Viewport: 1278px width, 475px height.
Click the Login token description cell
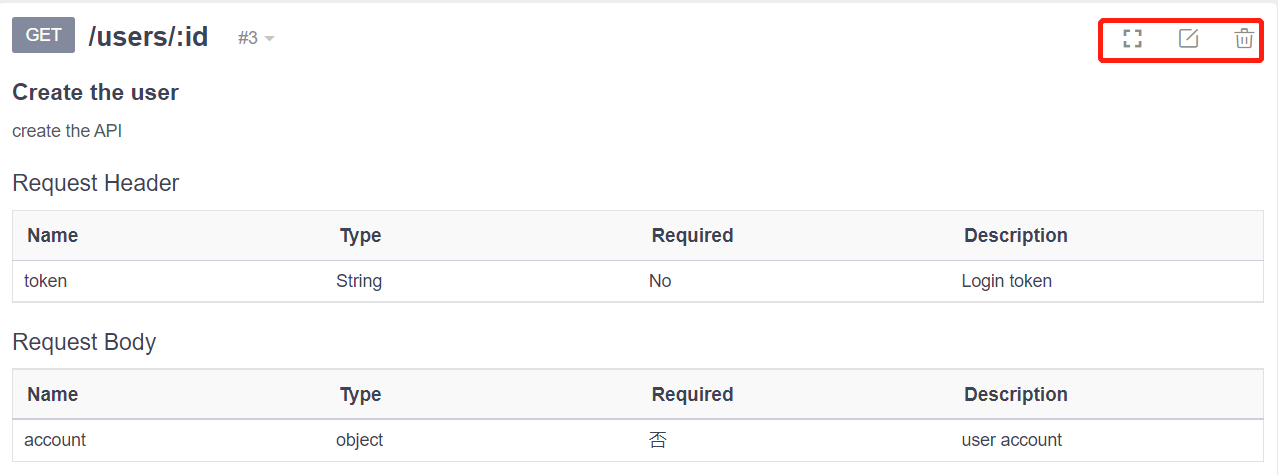pyautogui.click(x=1006, y=281)
